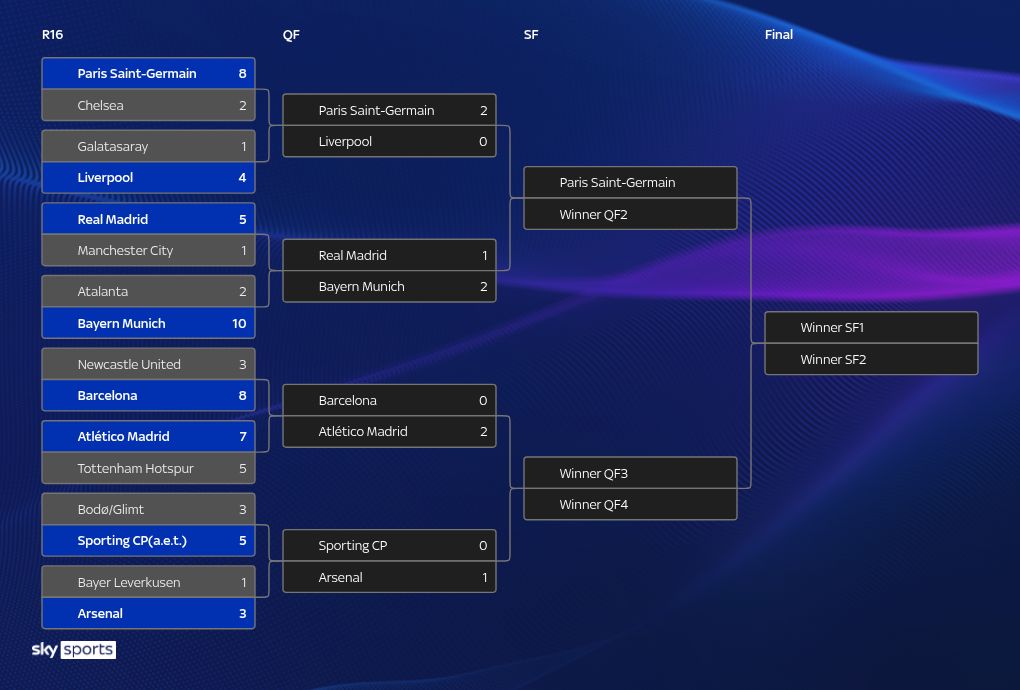Select Paris Saint-Germain in the R16 column

click(148, 74)
